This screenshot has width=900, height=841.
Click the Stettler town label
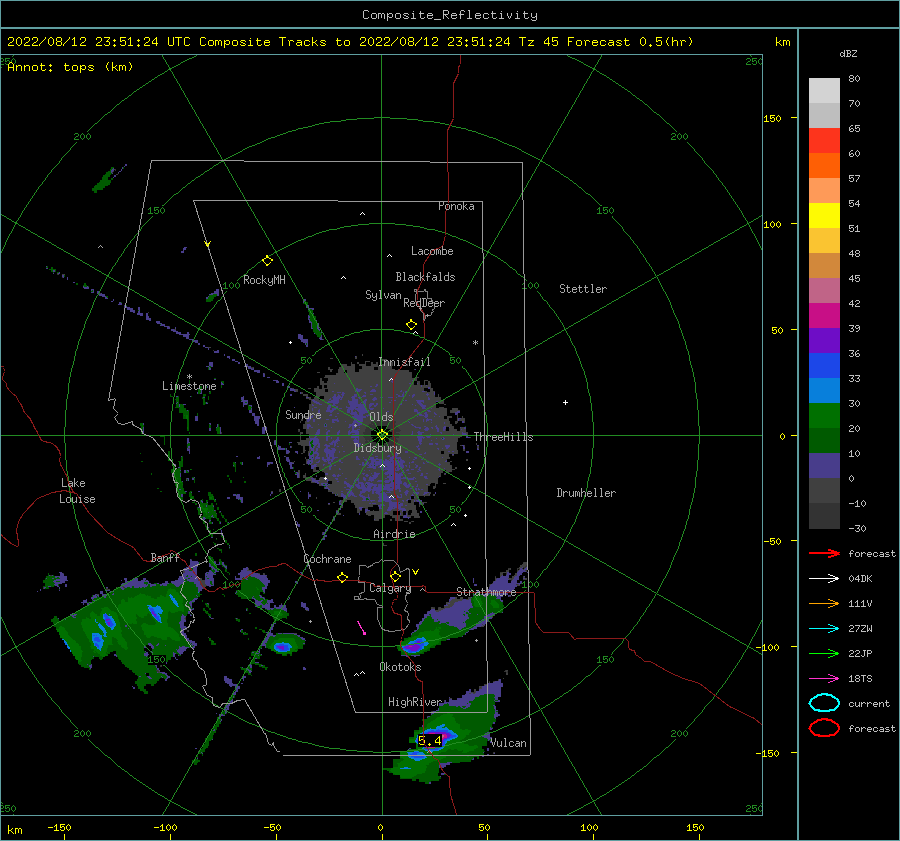point(583,289)
